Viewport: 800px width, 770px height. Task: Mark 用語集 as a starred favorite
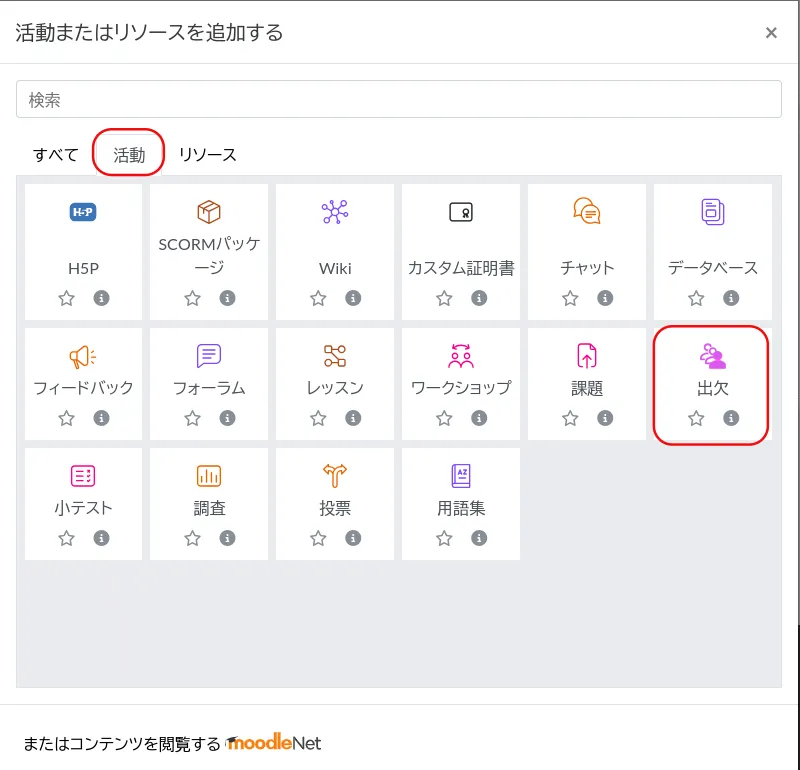[444, 538]
